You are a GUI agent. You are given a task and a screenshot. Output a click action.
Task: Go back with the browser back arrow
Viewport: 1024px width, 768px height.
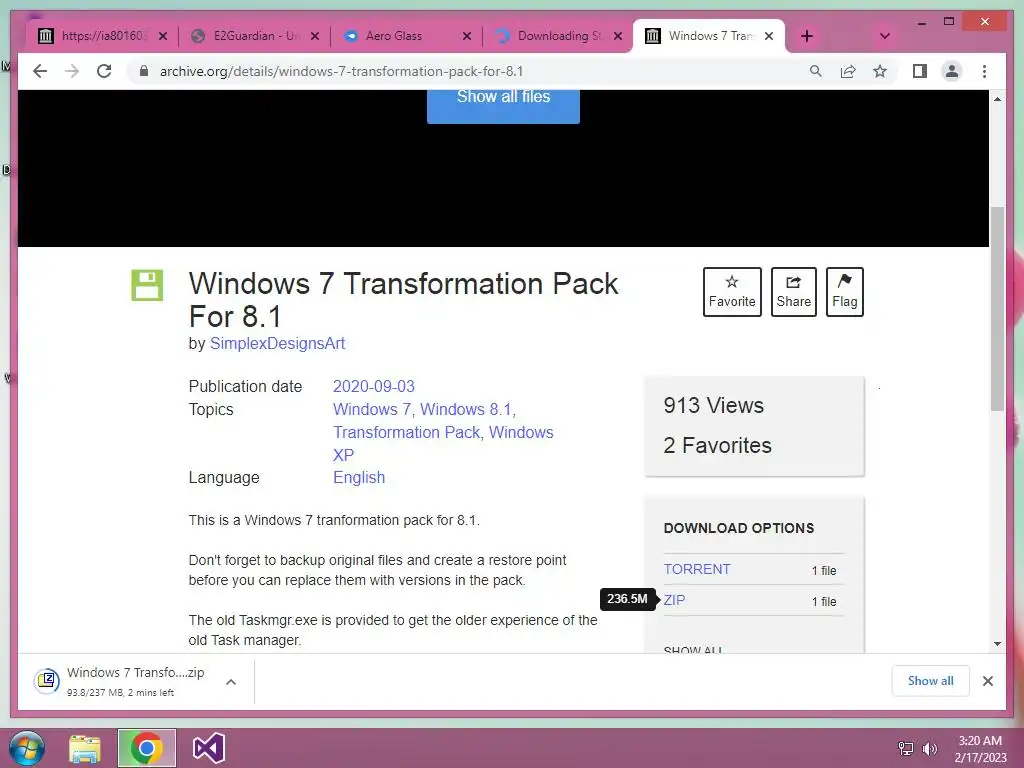[40, 71]
